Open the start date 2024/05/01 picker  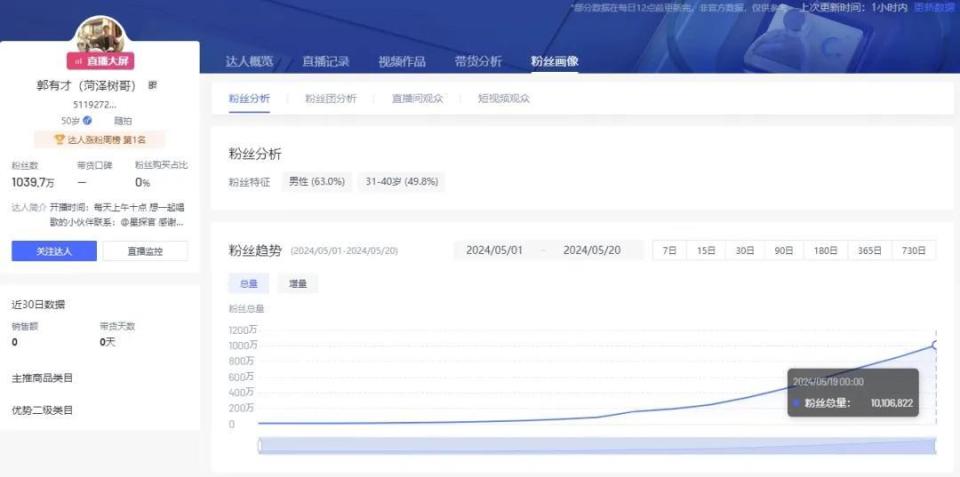click(x=495, y=250)
